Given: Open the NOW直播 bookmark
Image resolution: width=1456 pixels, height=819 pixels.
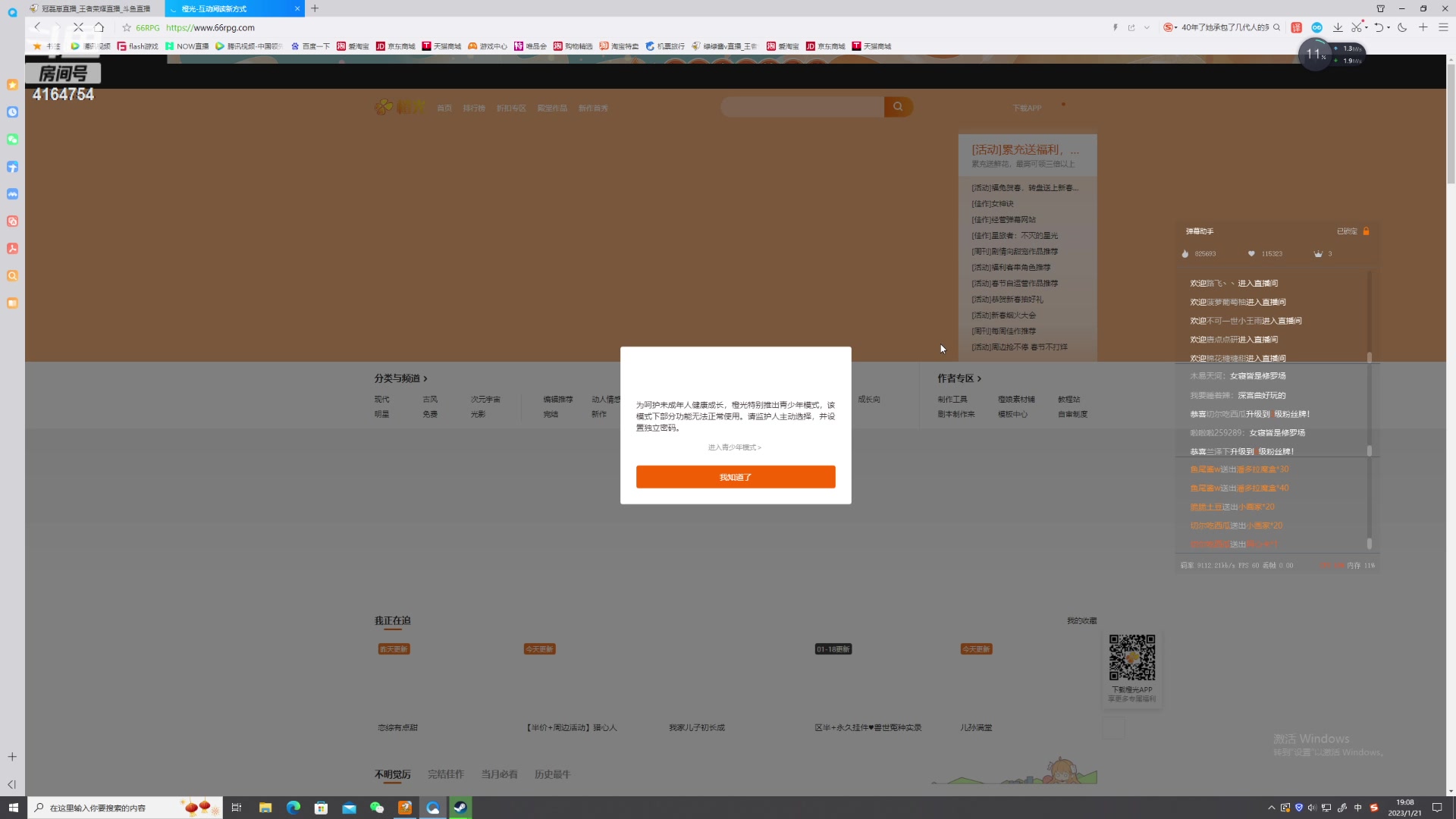Looking at the screenshot, I should [x=187, y=46].
